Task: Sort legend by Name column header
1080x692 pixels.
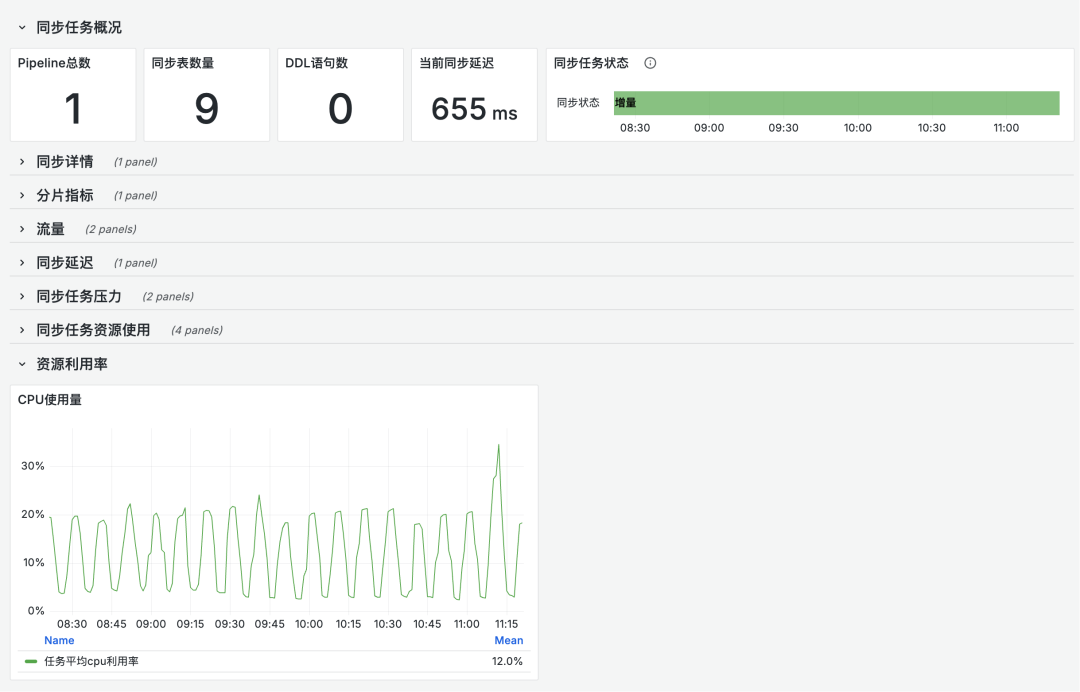Action: tap(59, 640)
